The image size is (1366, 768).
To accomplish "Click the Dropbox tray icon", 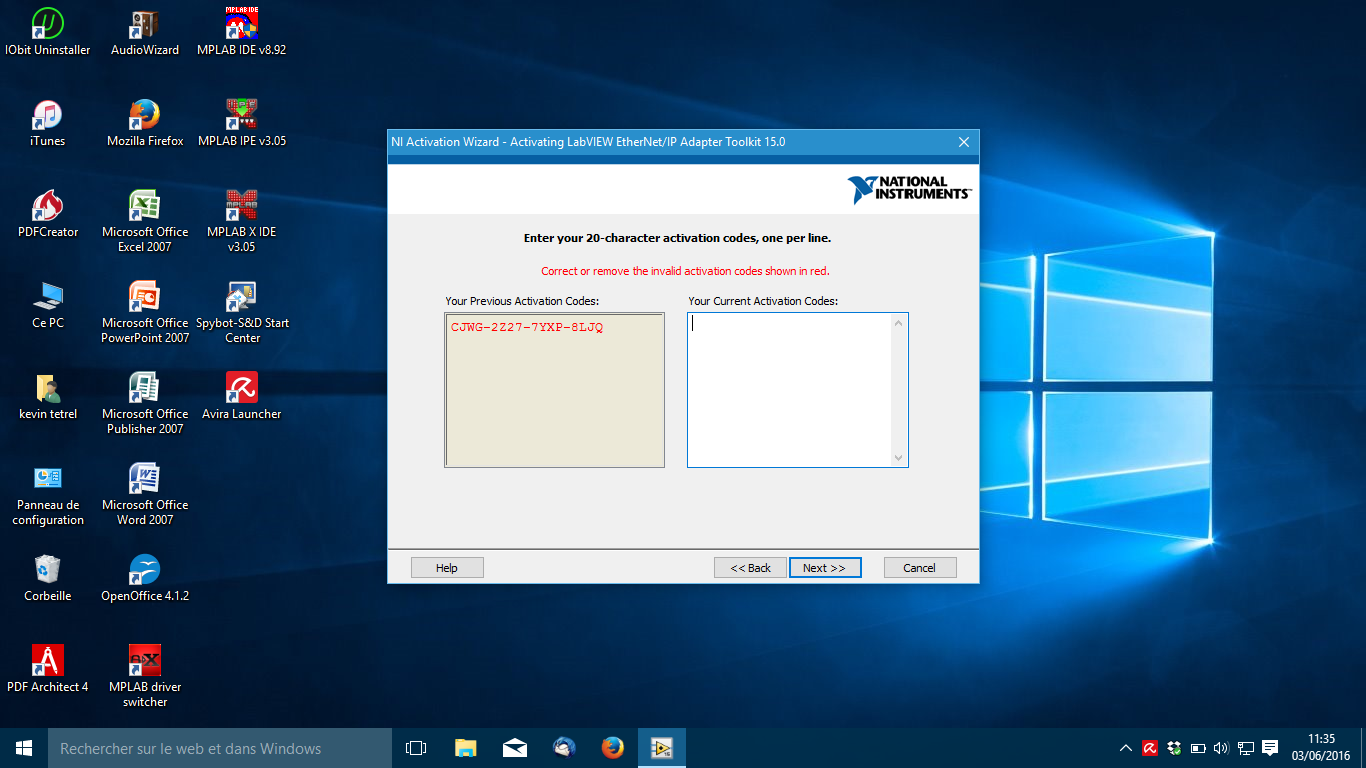I will click(1174, 748).
